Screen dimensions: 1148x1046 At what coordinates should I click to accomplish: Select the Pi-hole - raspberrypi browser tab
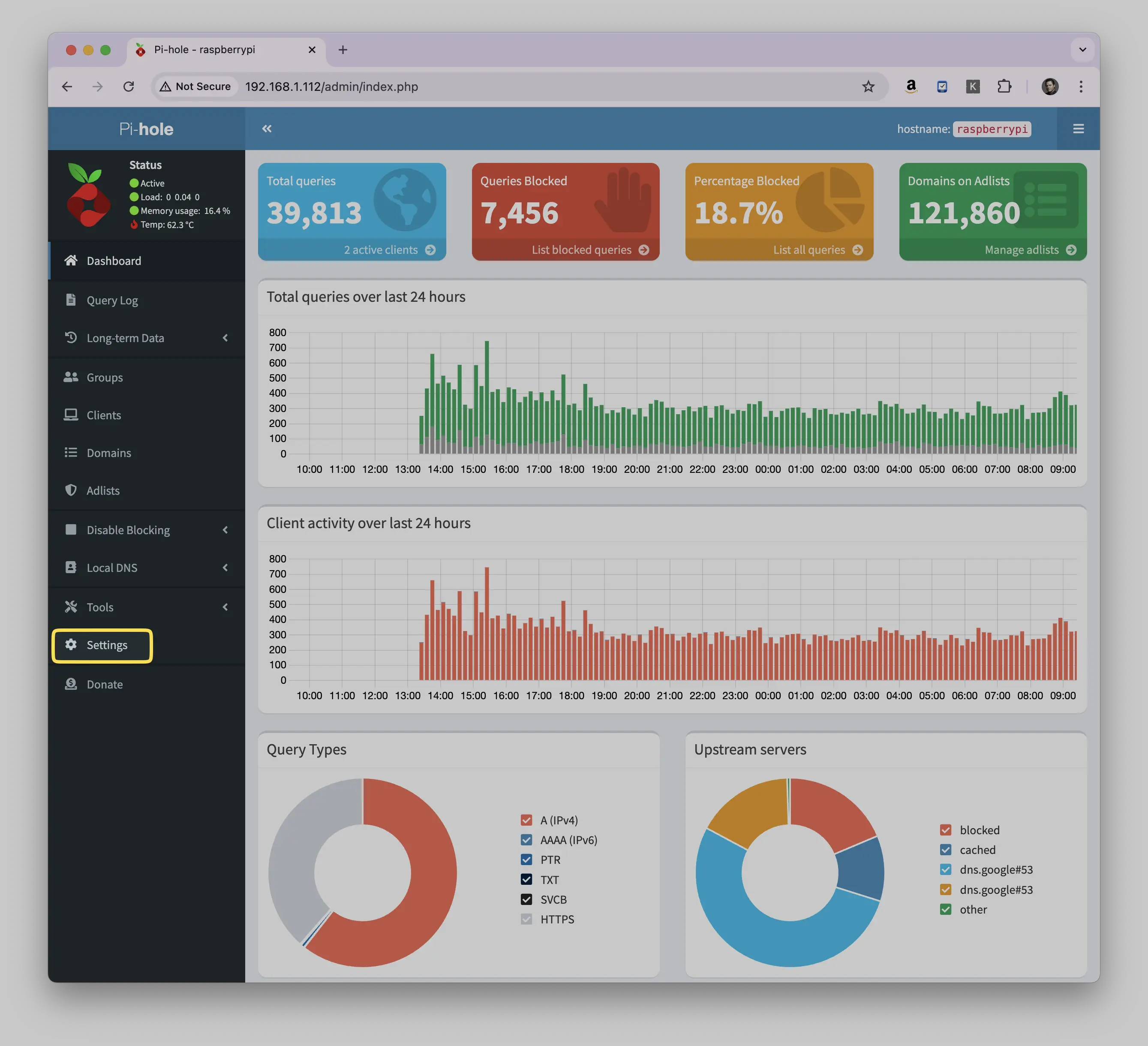225,50
